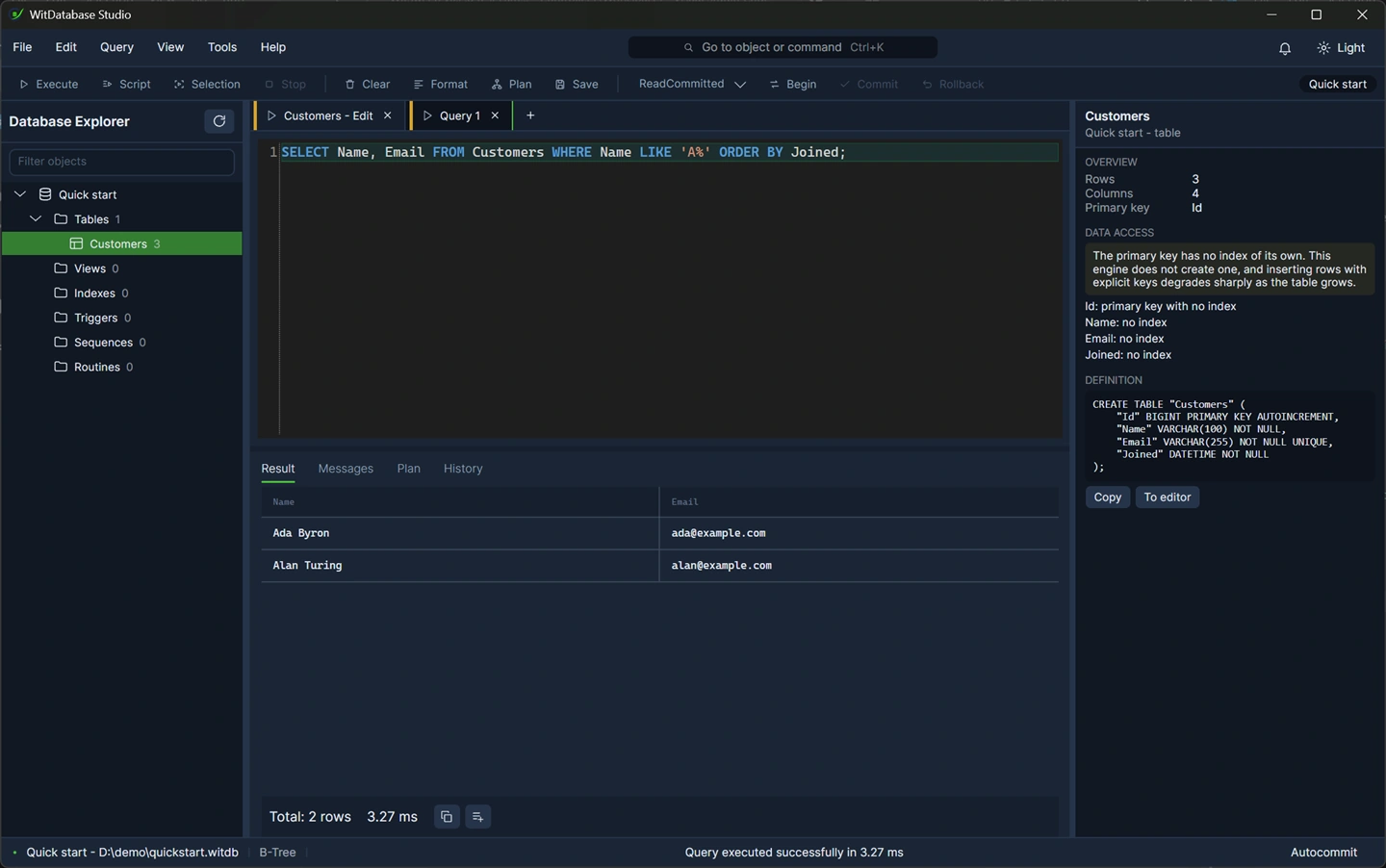The height and width of the screenshot is (868, 1386).
Task: Begin a new transaction
Action: click(x=793, y=85)
